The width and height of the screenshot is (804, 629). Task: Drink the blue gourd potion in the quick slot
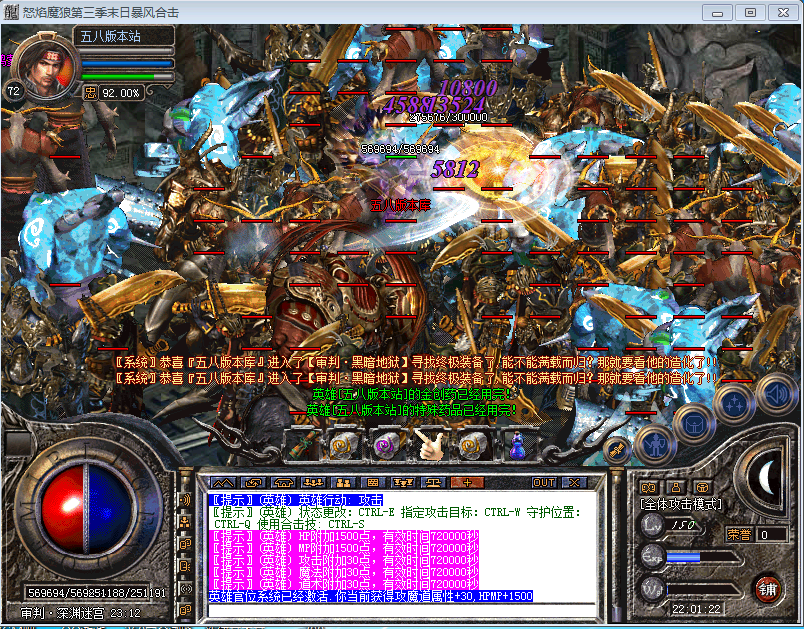tap(517, 445)
